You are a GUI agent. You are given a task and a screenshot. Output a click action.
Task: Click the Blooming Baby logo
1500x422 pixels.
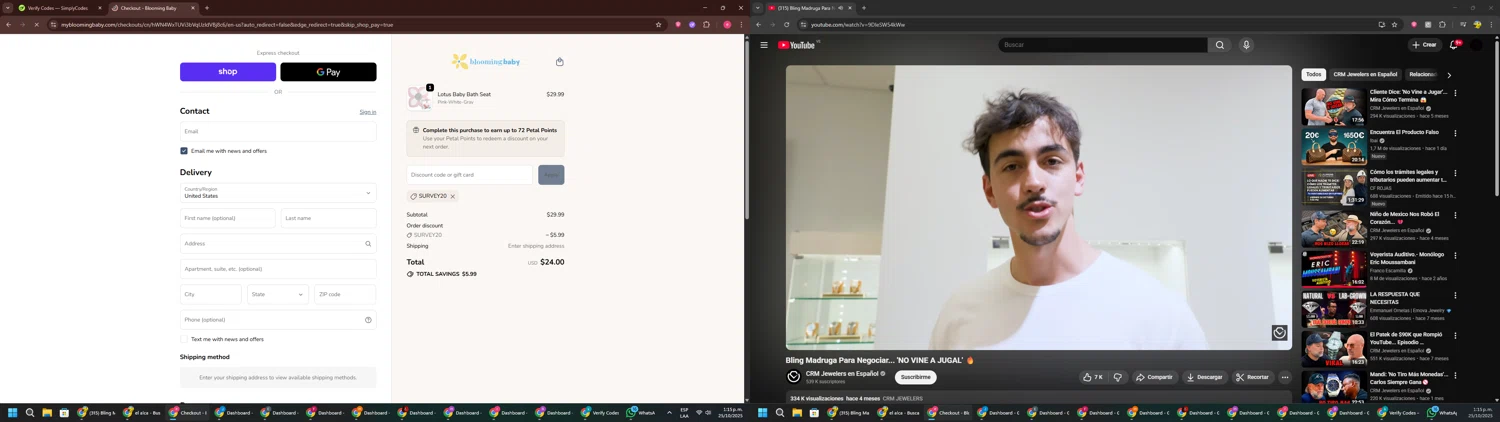click(486, 62)
